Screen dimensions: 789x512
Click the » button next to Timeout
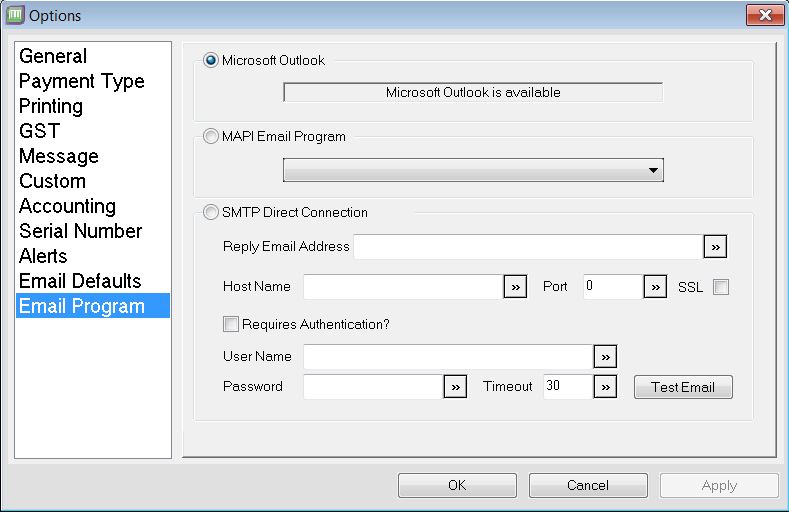[605, 387]
